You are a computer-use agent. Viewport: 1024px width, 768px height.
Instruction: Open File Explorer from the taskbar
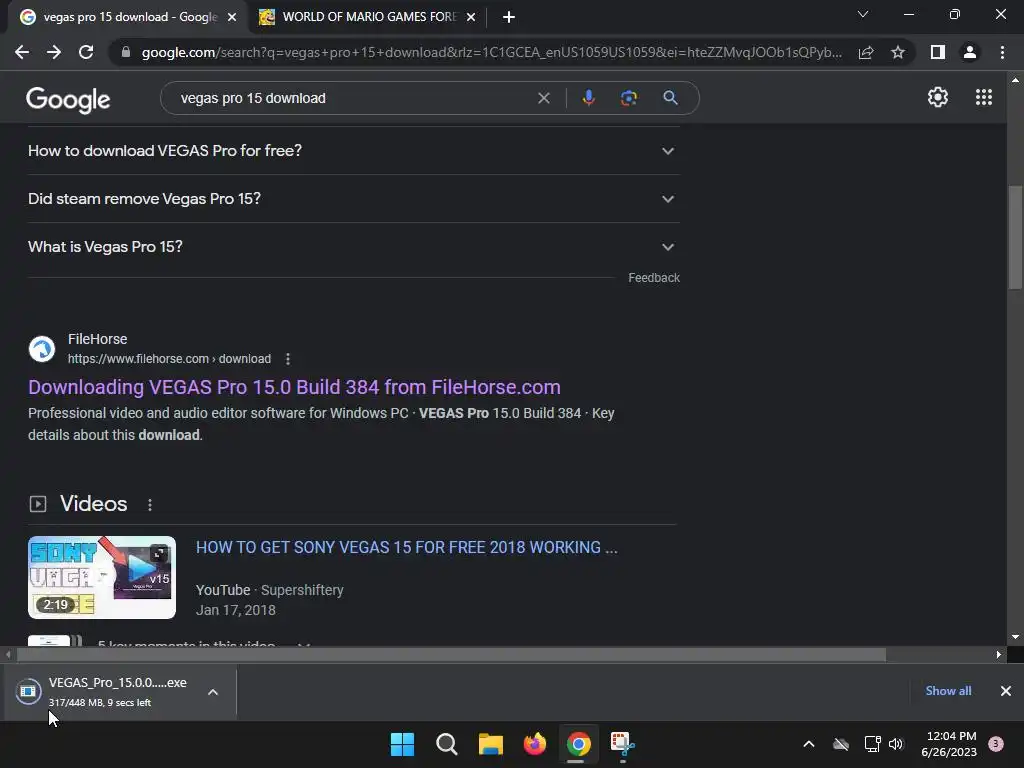click(x=490, y=744)
